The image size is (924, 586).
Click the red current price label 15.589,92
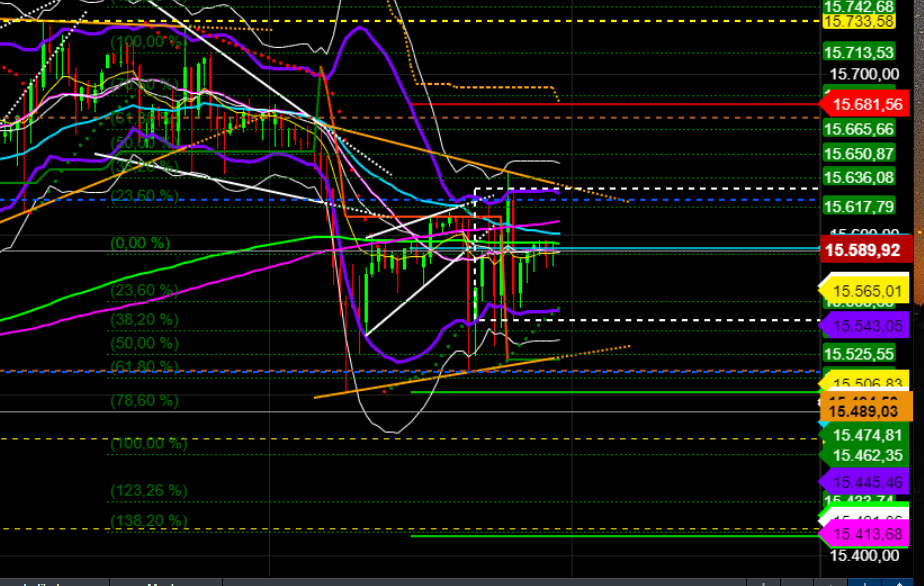[866, 251]
